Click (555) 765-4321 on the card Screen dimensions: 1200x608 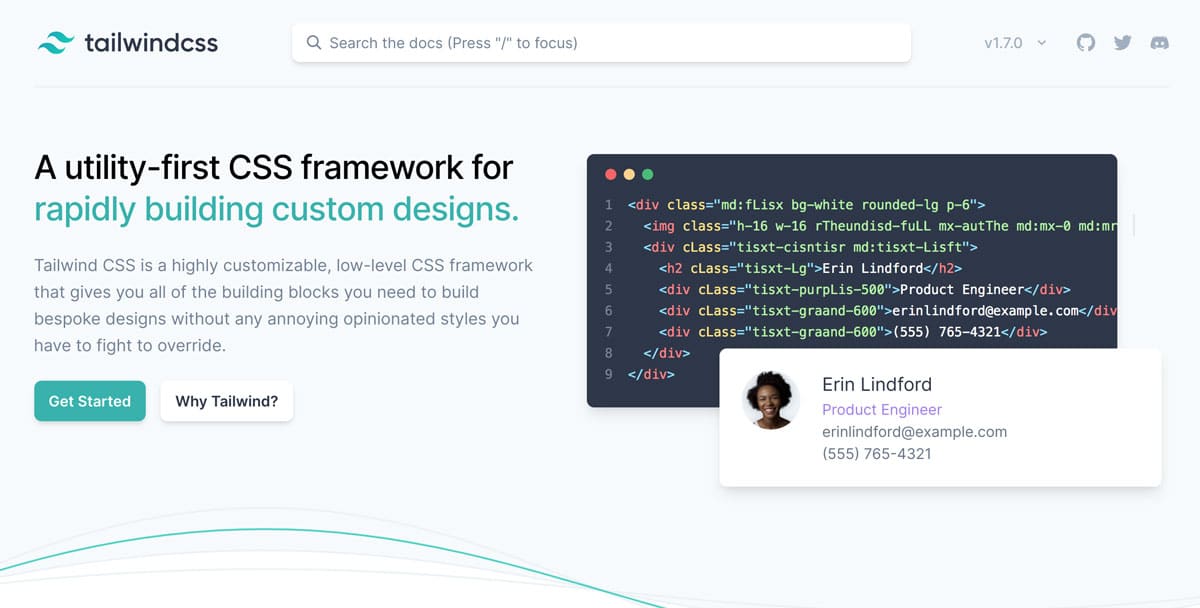pyautogui.click(x=877, y=454)
